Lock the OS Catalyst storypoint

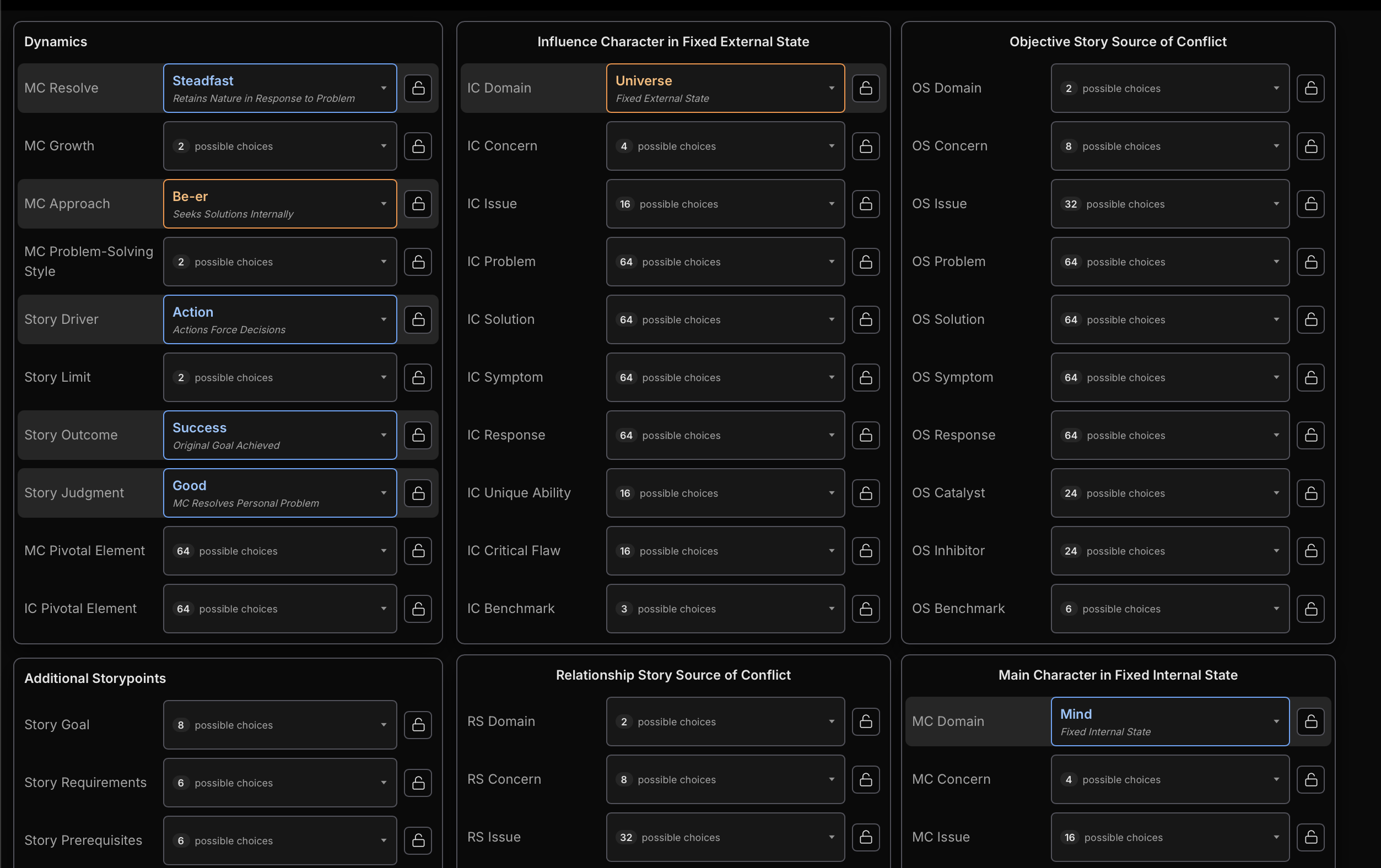point(1310,493)
